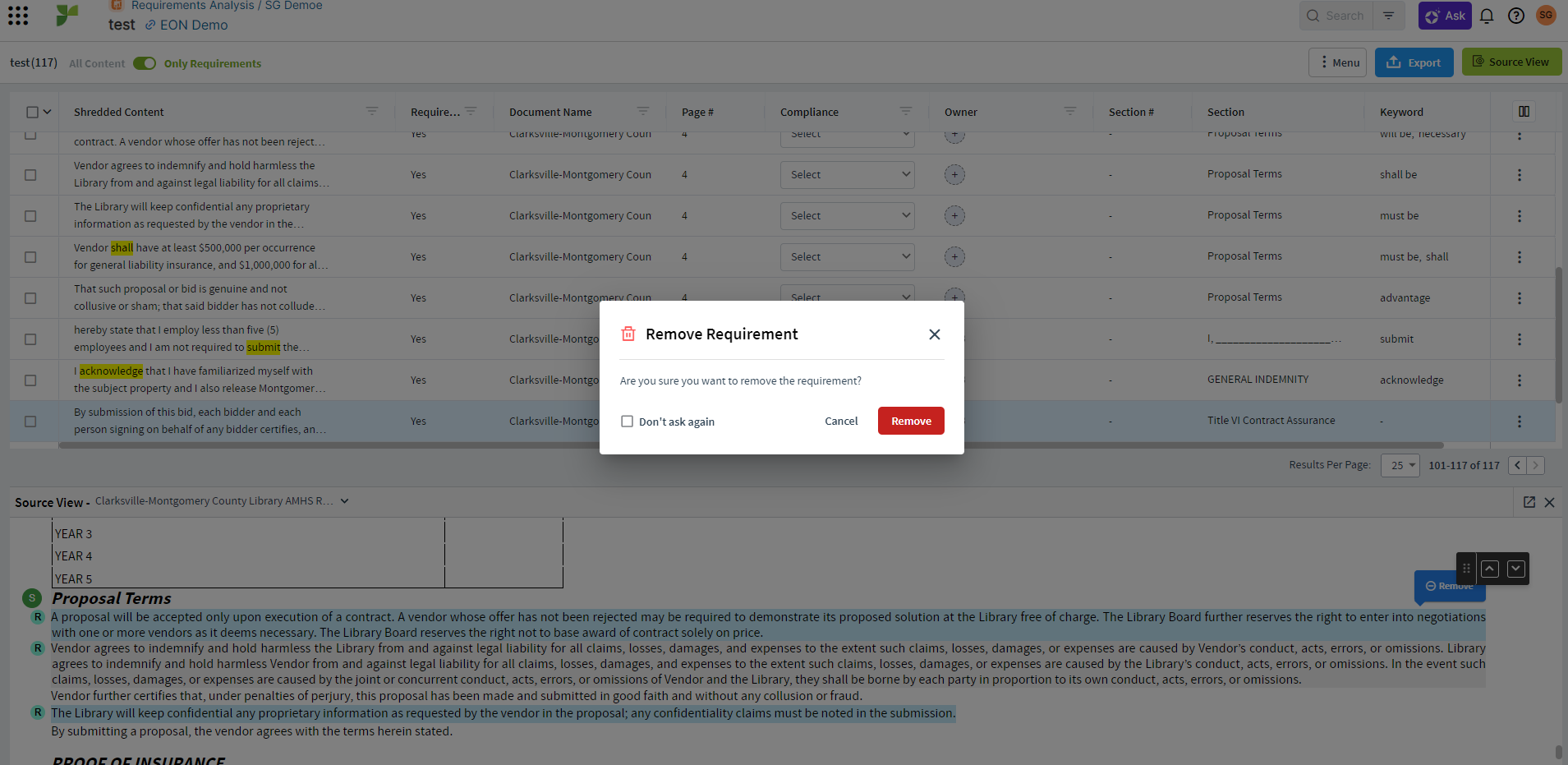Filter the Owner column
The width and height of the screenshot is (1568, 765).
point(1070,111)
